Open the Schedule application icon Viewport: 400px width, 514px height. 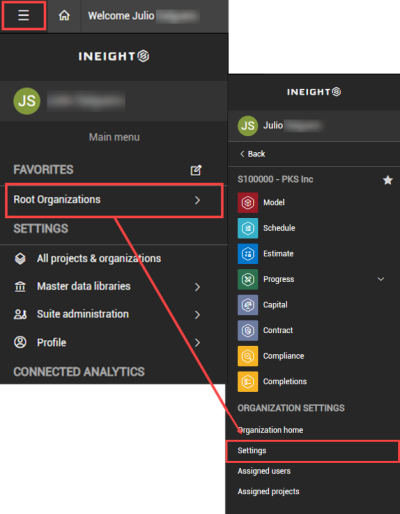click(248, 228)
